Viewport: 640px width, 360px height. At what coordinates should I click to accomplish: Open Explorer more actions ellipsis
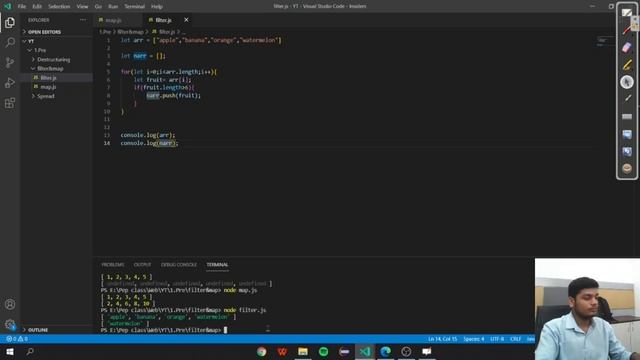pos(83,20)
